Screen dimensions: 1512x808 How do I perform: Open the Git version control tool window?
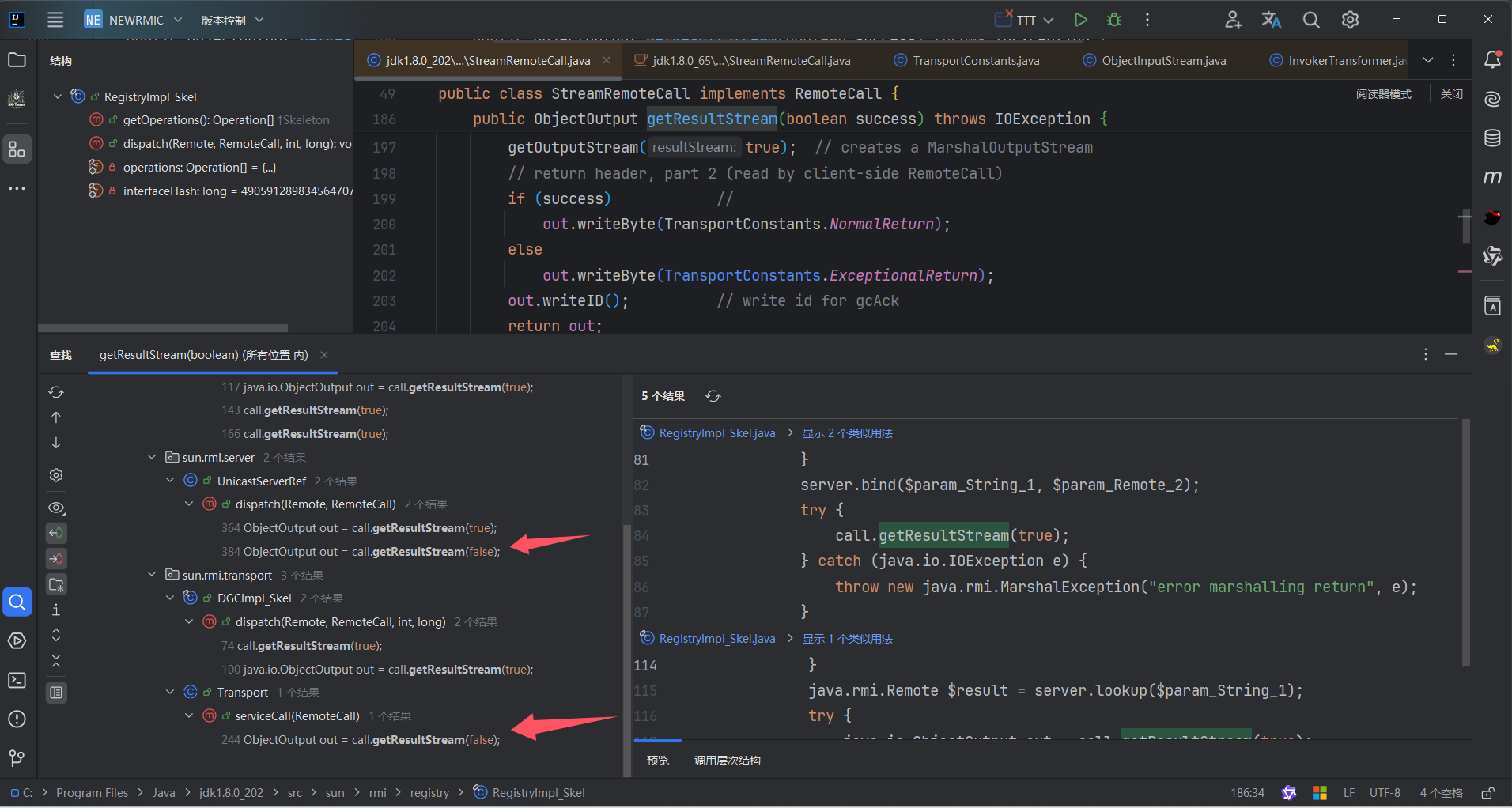point(17,758)
